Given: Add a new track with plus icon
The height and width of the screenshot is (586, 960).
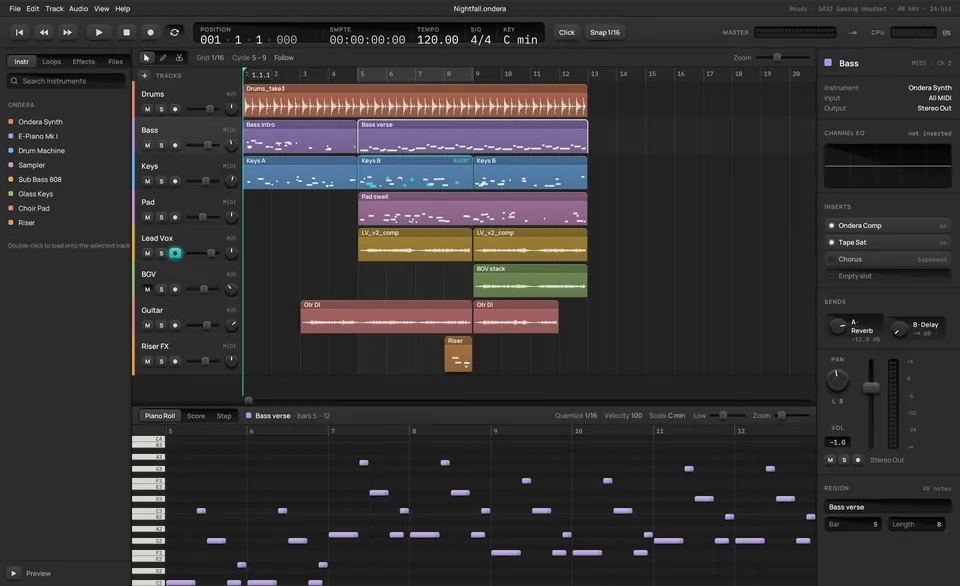Looking at the screenshot, I should (144, 75).
